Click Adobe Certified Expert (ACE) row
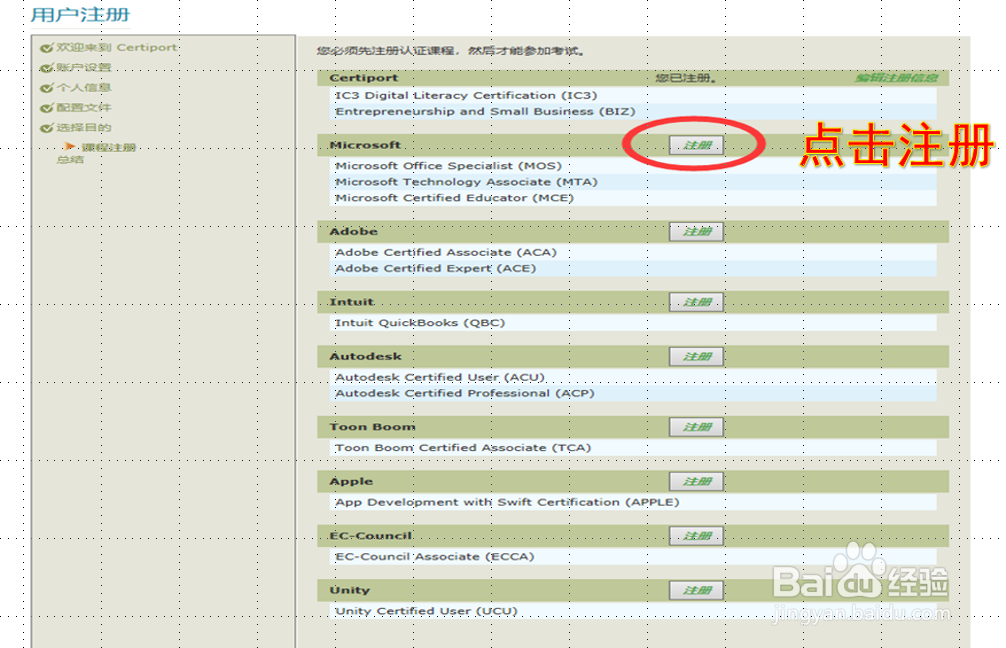Viewport: 1006px width, 648px height. [633, 269]
